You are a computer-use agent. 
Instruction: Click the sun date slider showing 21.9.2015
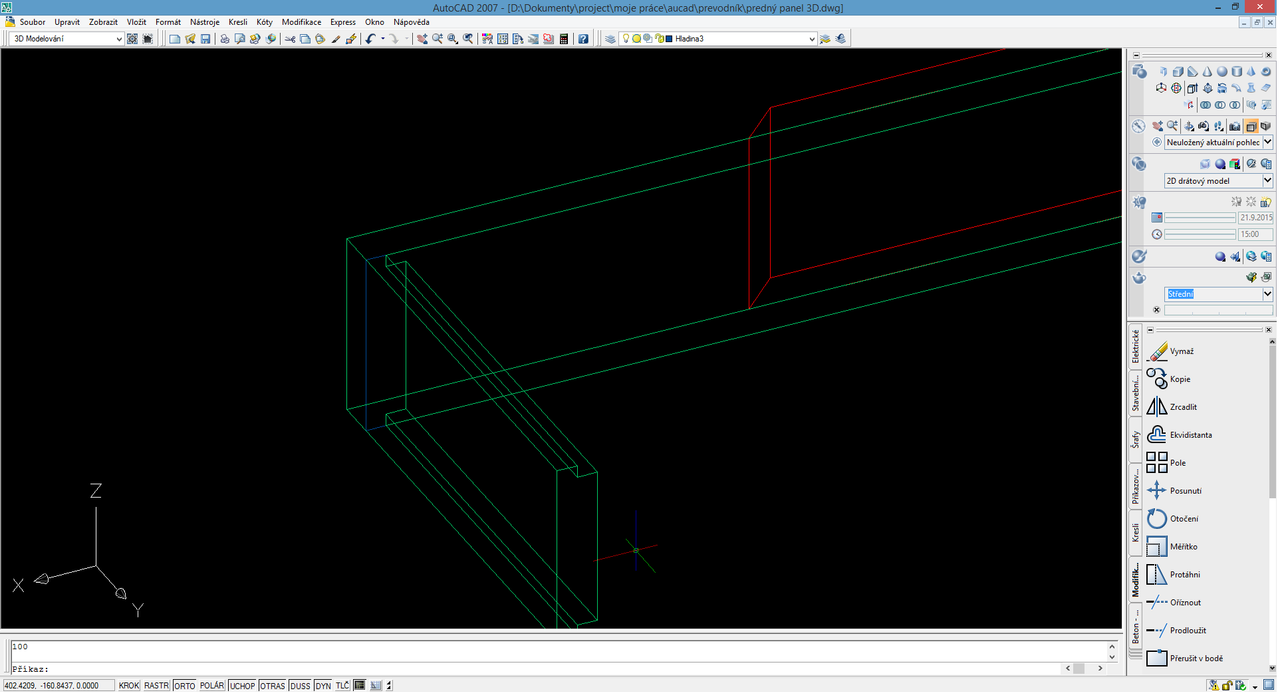pyautogui.click(x=1200, y=217)
